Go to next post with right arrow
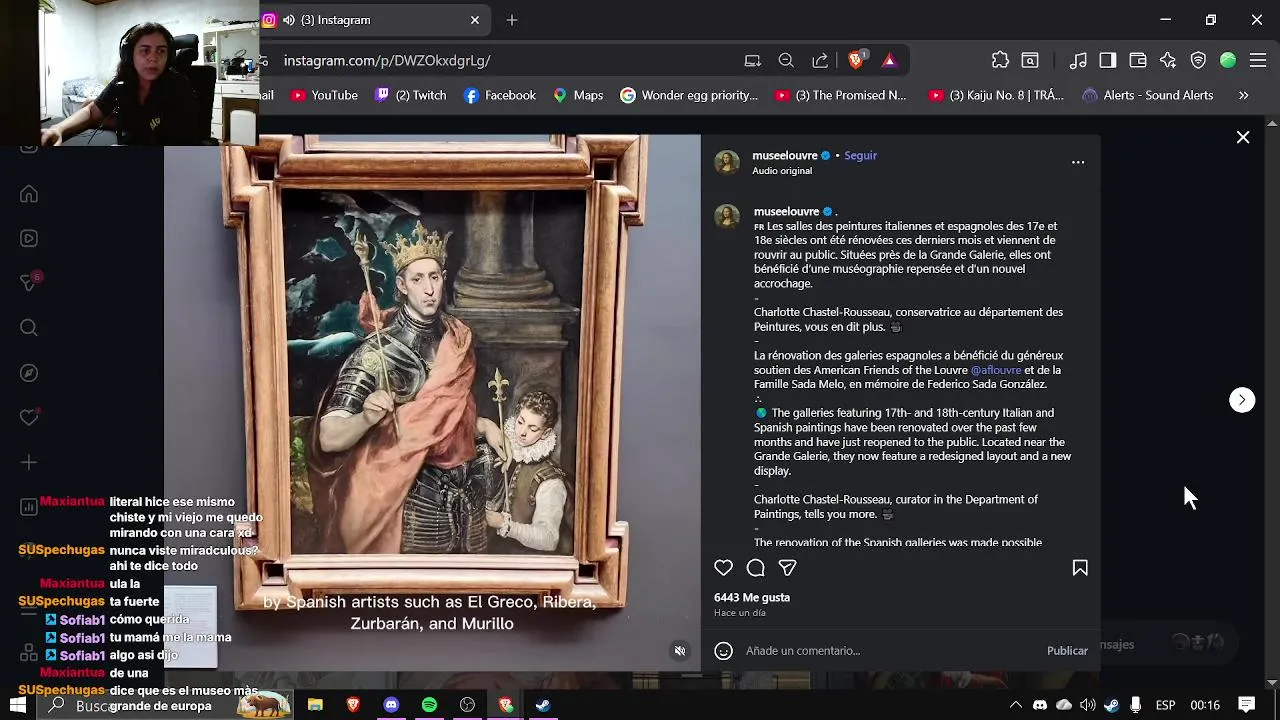Image resolution: width=1280 pixels, height=720 pixels. click(x=1242, y=400)
